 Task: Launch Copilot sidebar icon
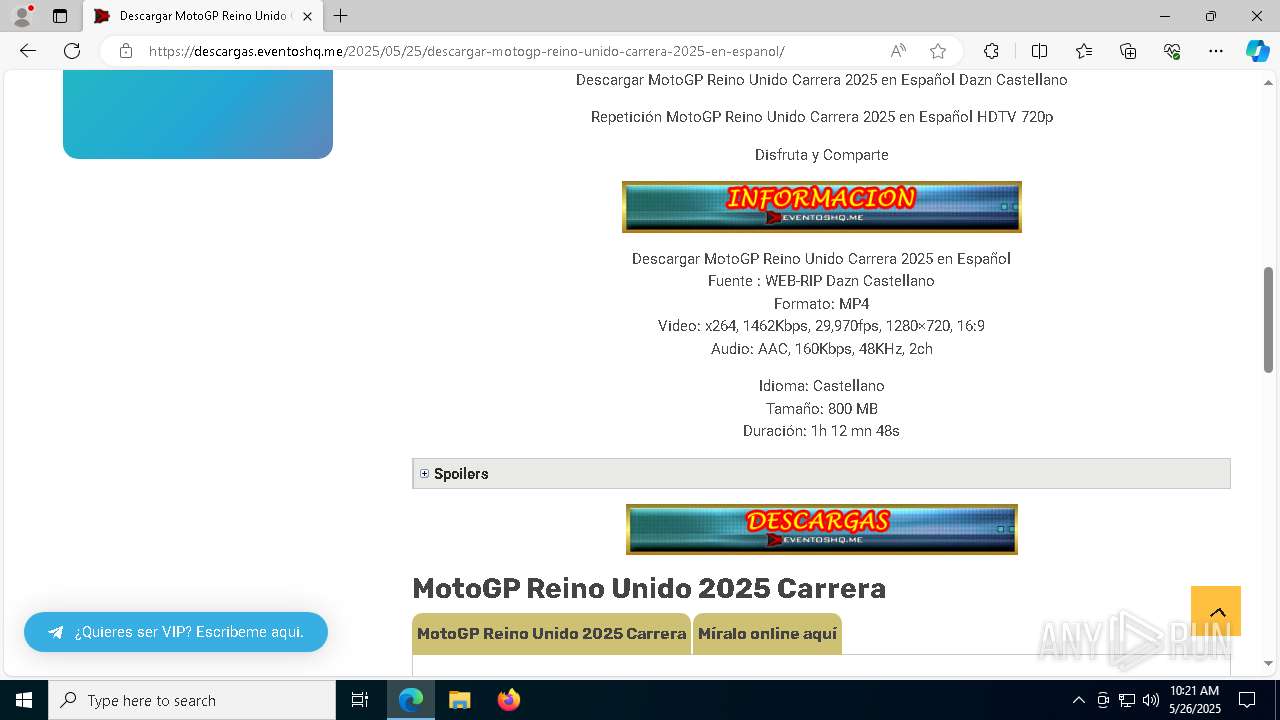pos(1257,51)
